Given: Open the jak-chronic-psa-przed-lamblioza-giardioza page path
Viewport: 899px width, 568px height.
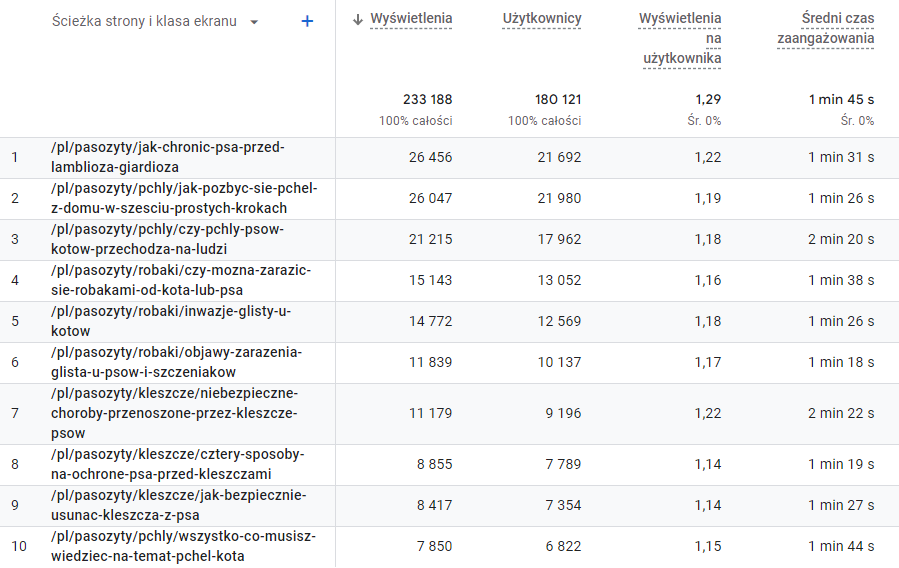Looking at the screenshot, I should (x=167, y=158).
